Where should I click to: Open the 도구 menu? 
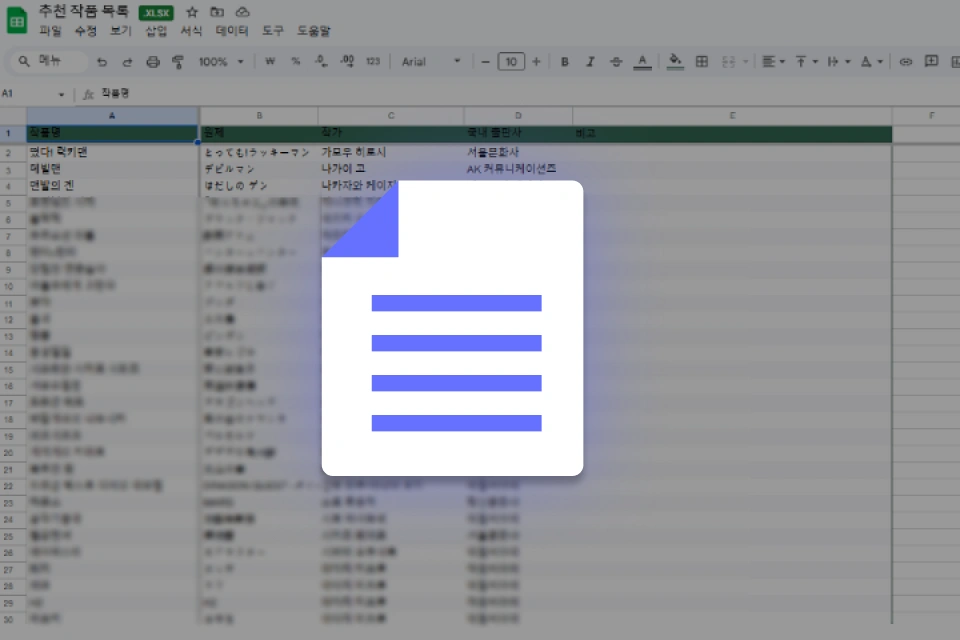[x=273, y=31]
